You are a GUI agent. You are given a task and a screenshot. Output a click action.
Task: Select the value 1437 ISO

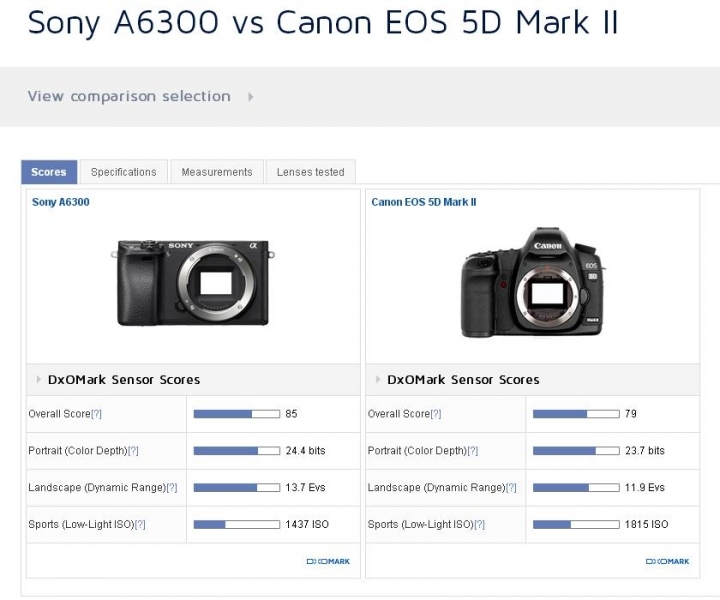(x=307, y=524)
